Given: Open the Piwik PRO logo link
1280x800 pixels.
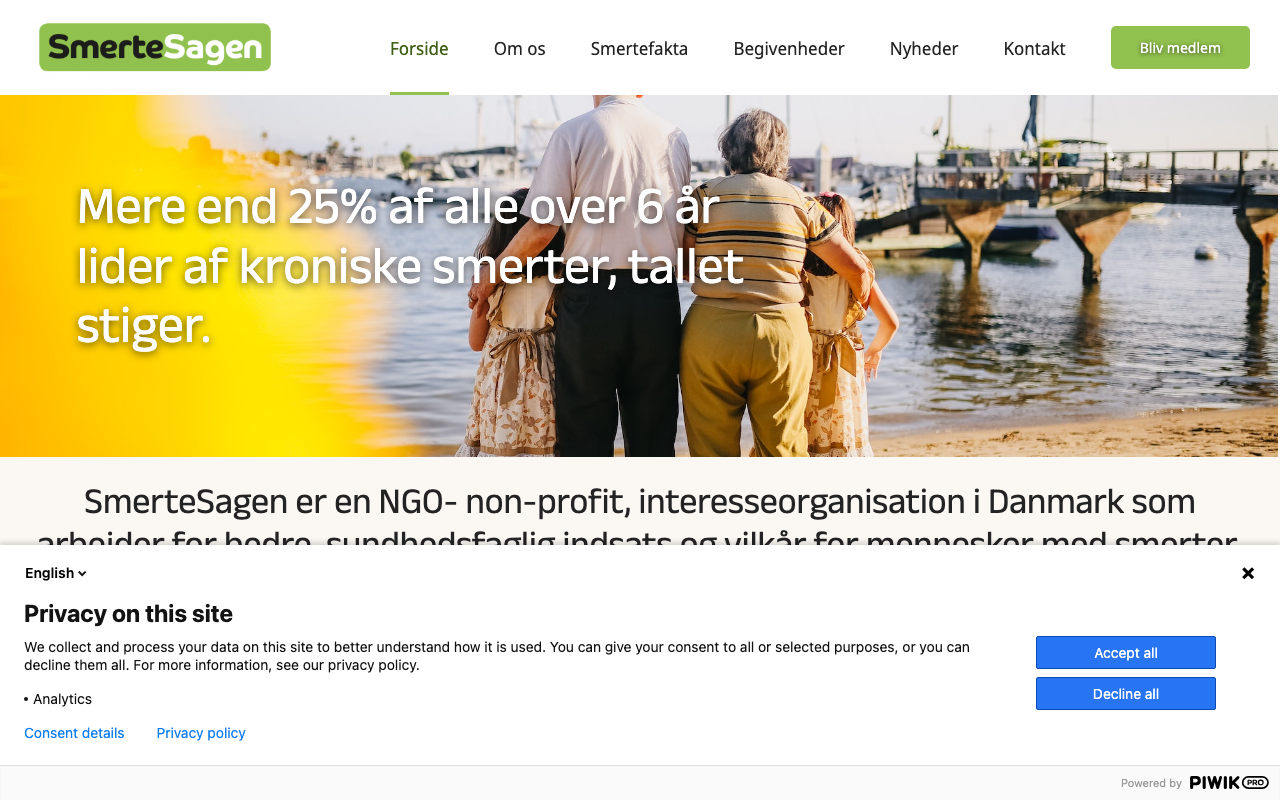Looking at the screenshot, I should [x=1229, y=783].
